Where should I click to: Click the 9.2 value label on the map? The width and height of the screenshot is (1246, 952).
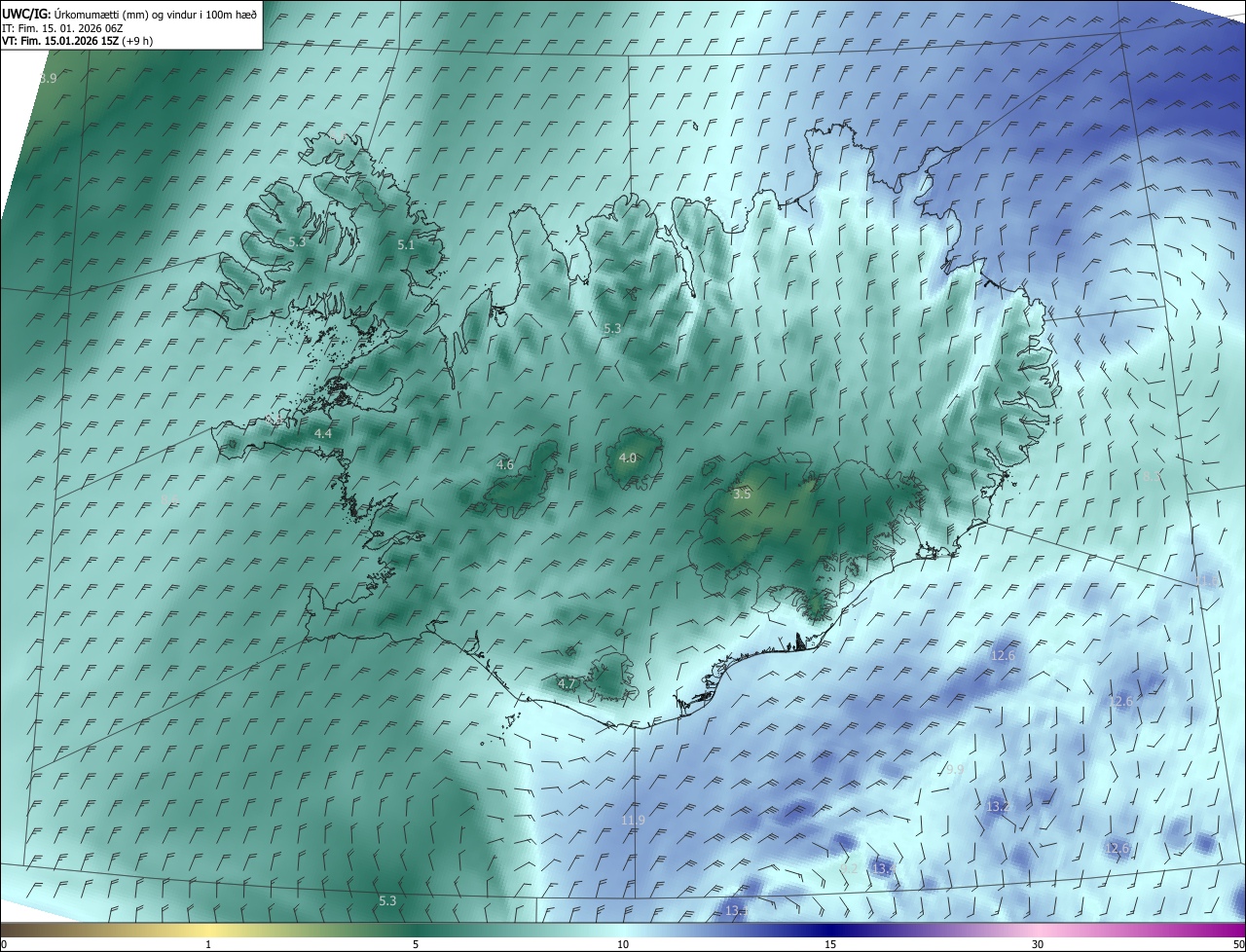pos(848,868)
